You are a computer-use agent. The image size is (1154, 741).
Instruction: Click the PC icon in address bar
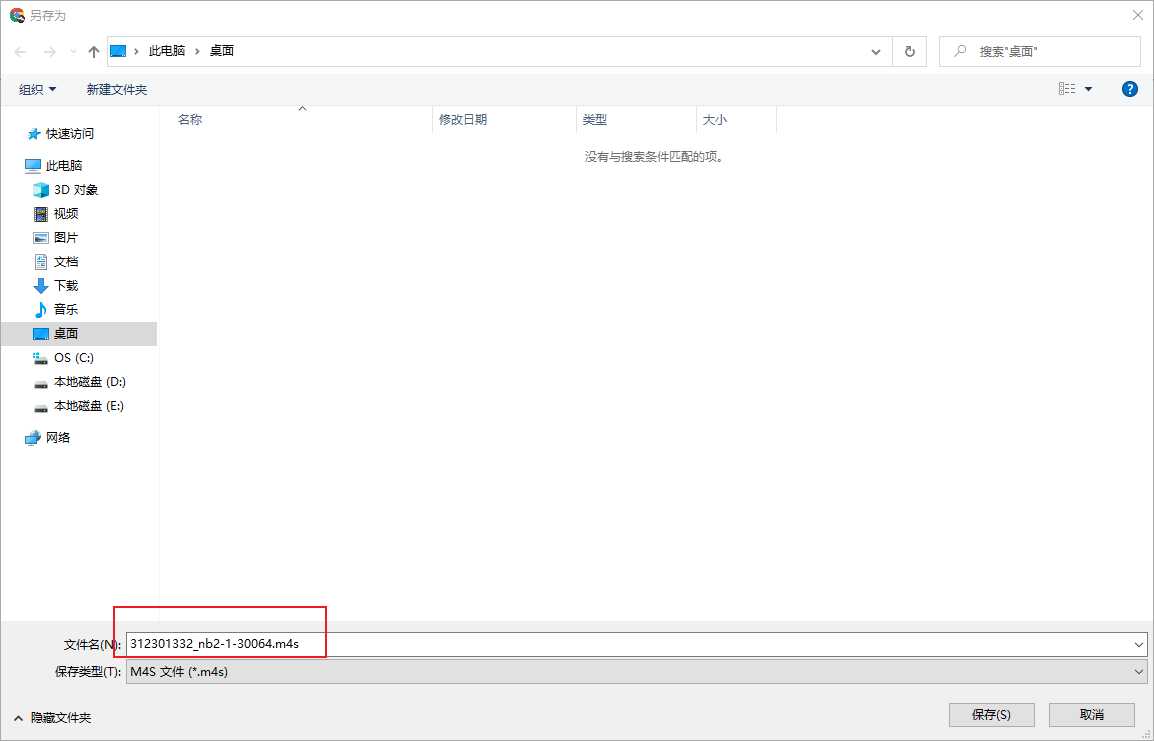(x=118, y=51)
